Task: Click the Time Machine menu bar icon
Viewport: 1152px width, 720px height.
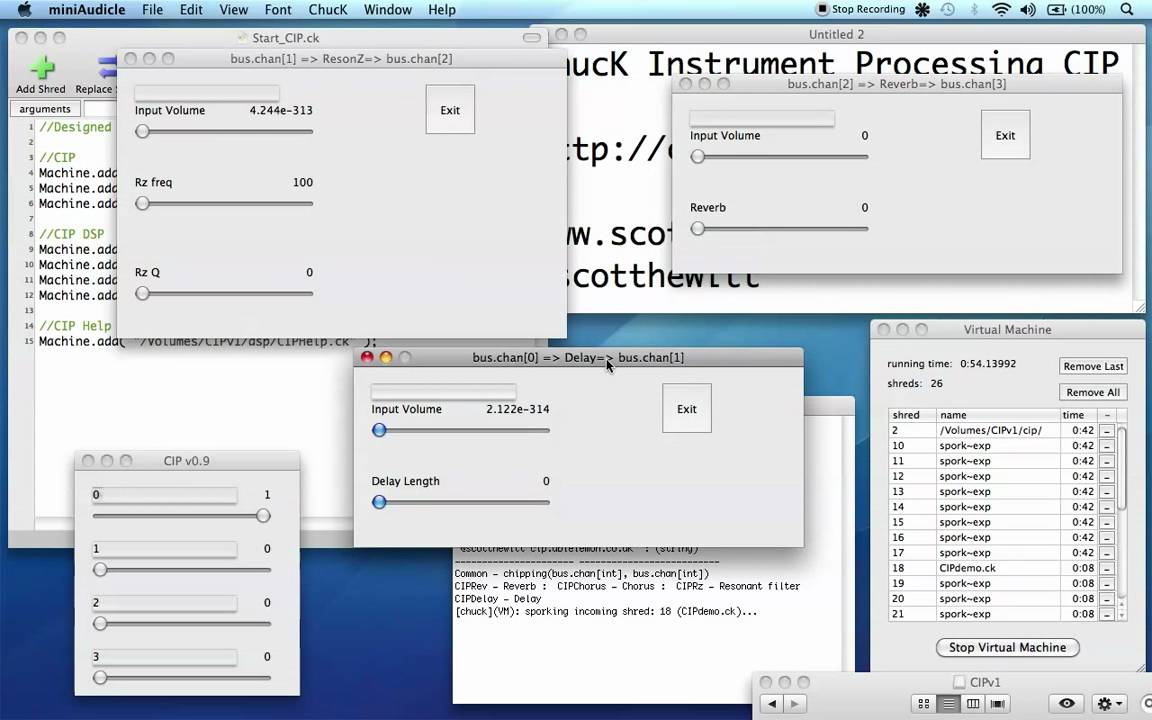Action: (x=948, y=10)
